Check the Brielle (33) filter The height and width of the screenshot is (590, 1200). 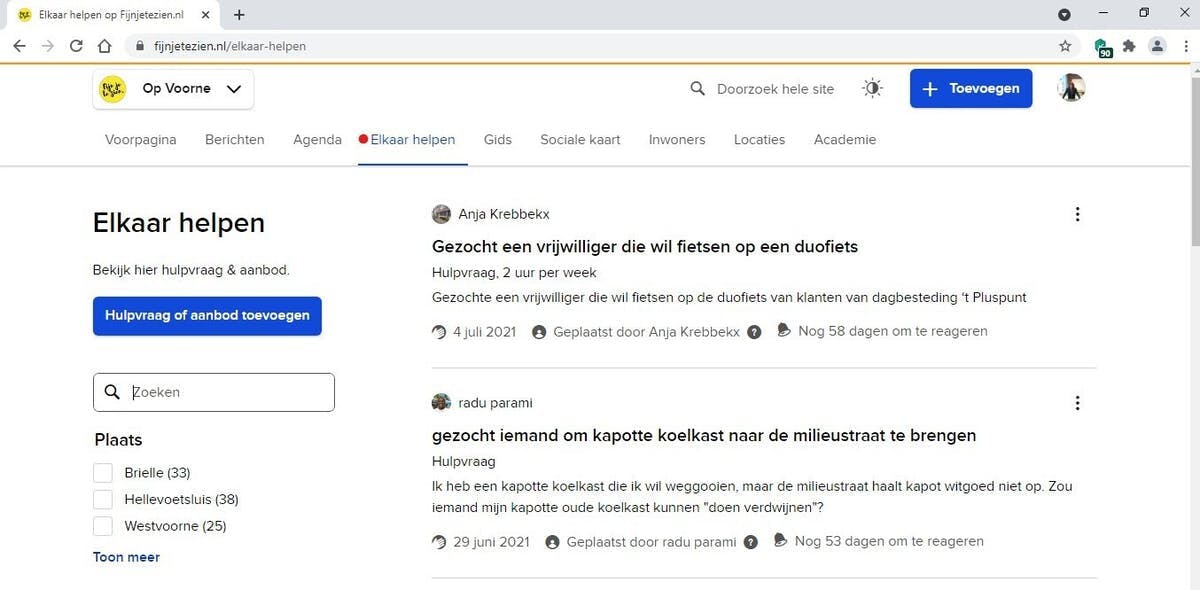[x=103, y=473]
